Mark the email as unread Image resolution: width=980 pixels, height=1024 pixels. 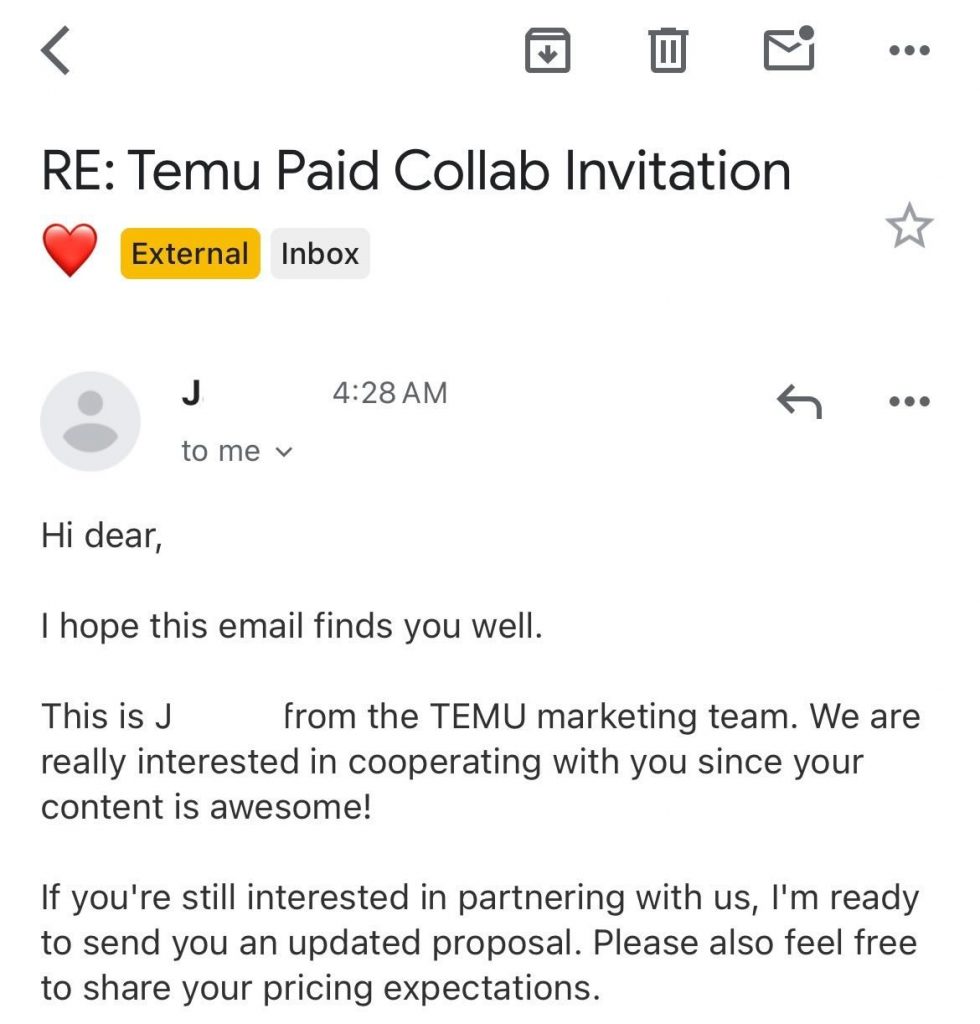[789, 50]
